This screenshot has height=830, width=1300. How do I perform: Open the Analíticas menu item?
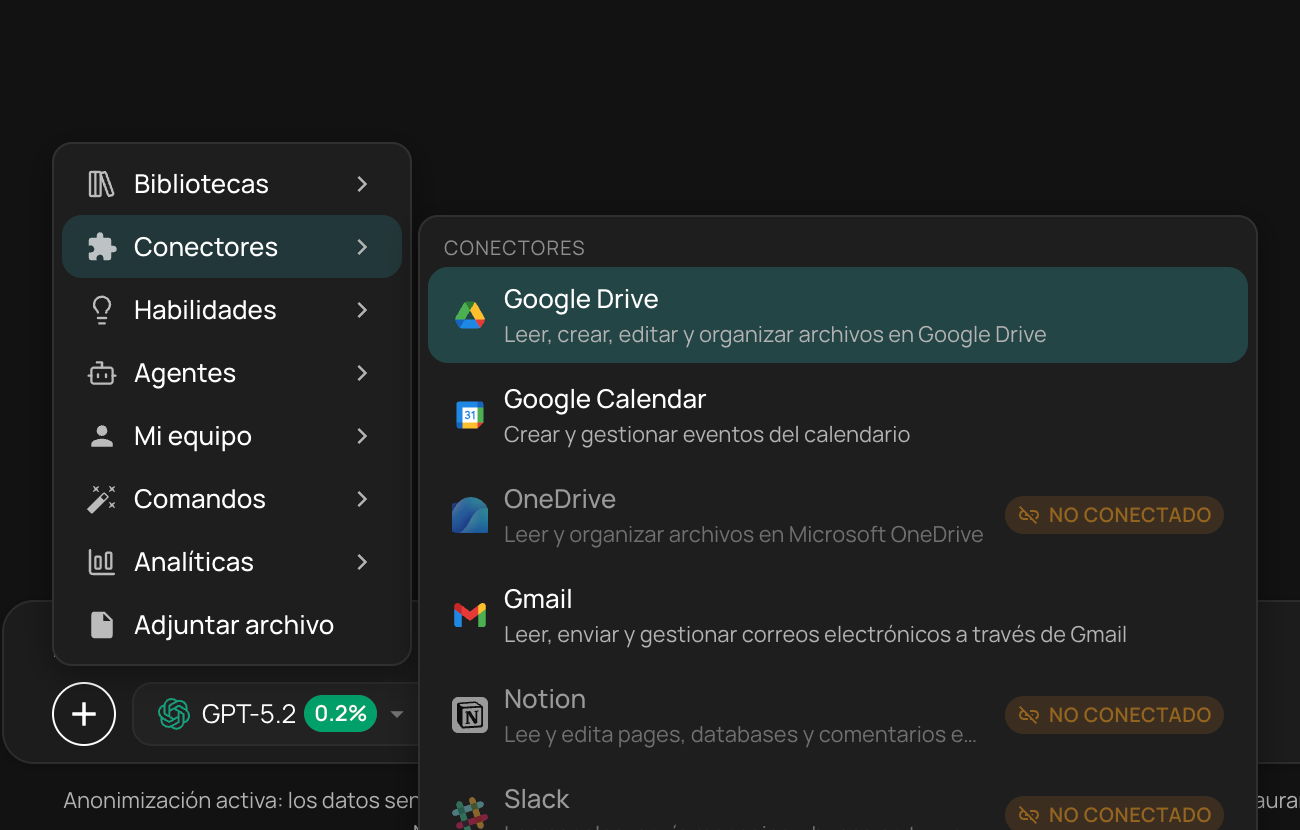pos(232,562)
